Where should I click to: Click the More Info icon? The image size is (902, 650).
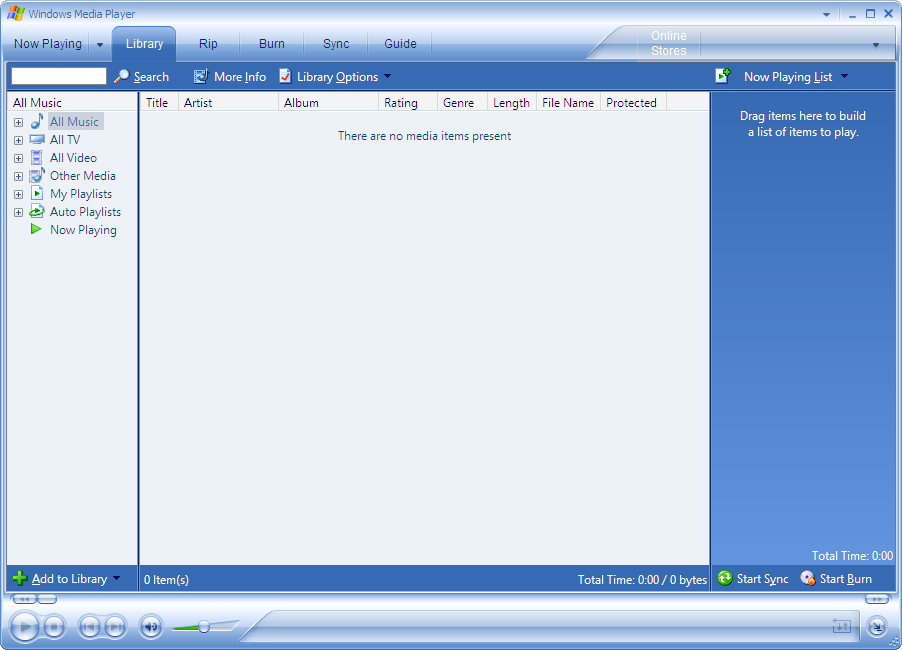click(x=201, y=77)
